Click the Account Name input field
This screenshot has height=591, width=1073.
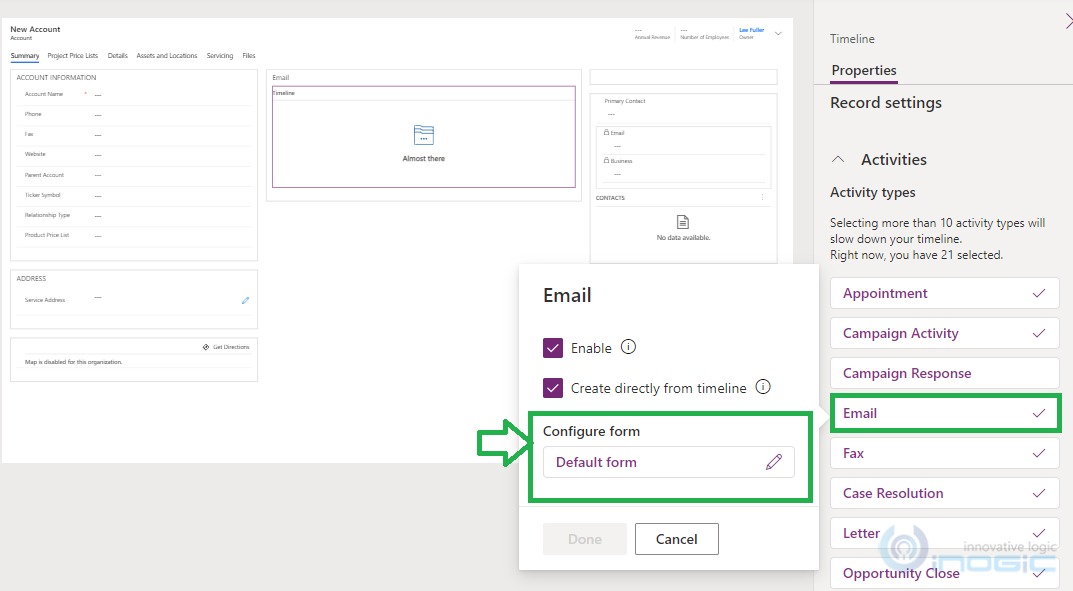point(150,94)
